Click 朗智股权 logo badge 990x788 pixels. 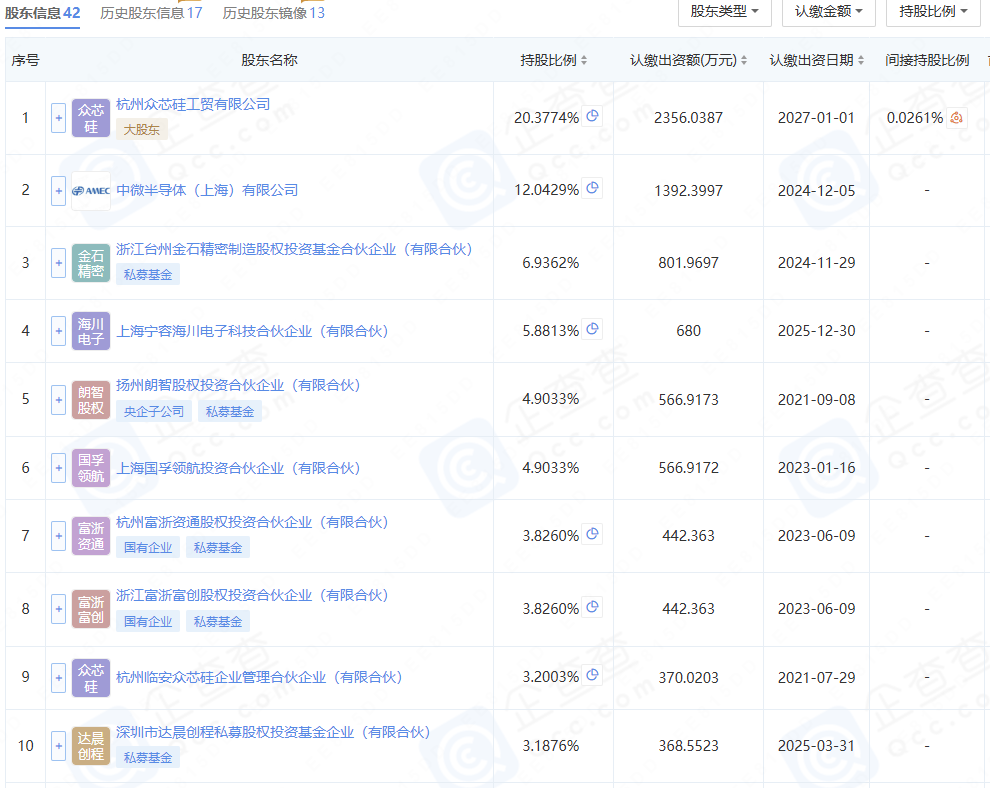point(91,400)
